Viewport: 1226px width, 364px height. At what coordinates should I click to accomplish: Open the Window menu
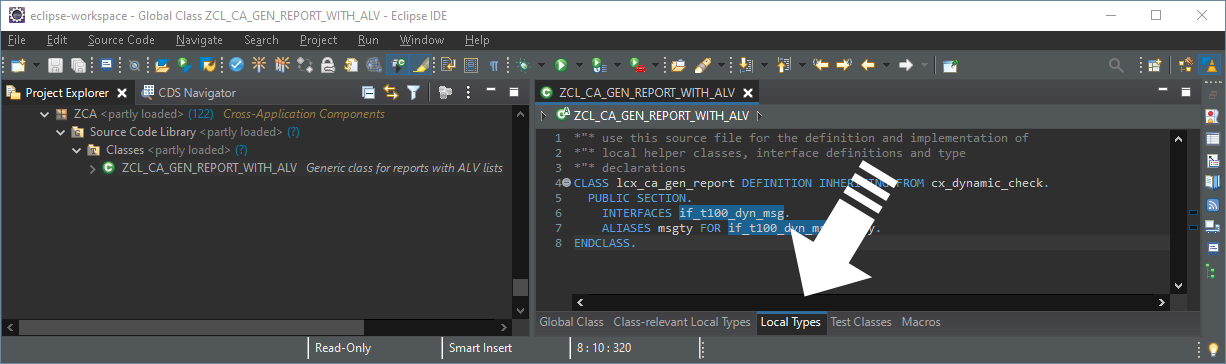click(421, 40)
